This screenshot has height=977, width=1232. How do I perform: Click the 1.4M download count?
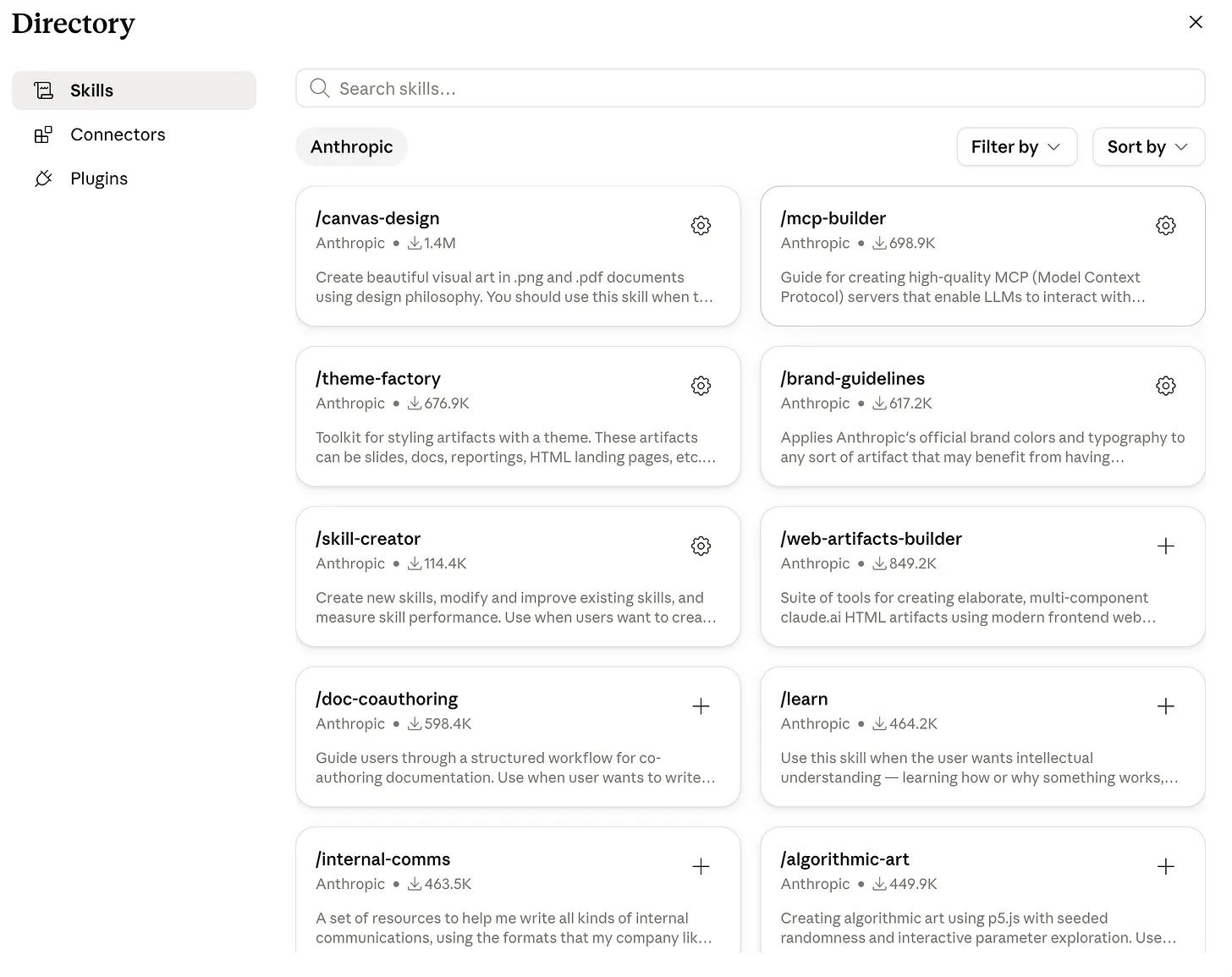440,244
